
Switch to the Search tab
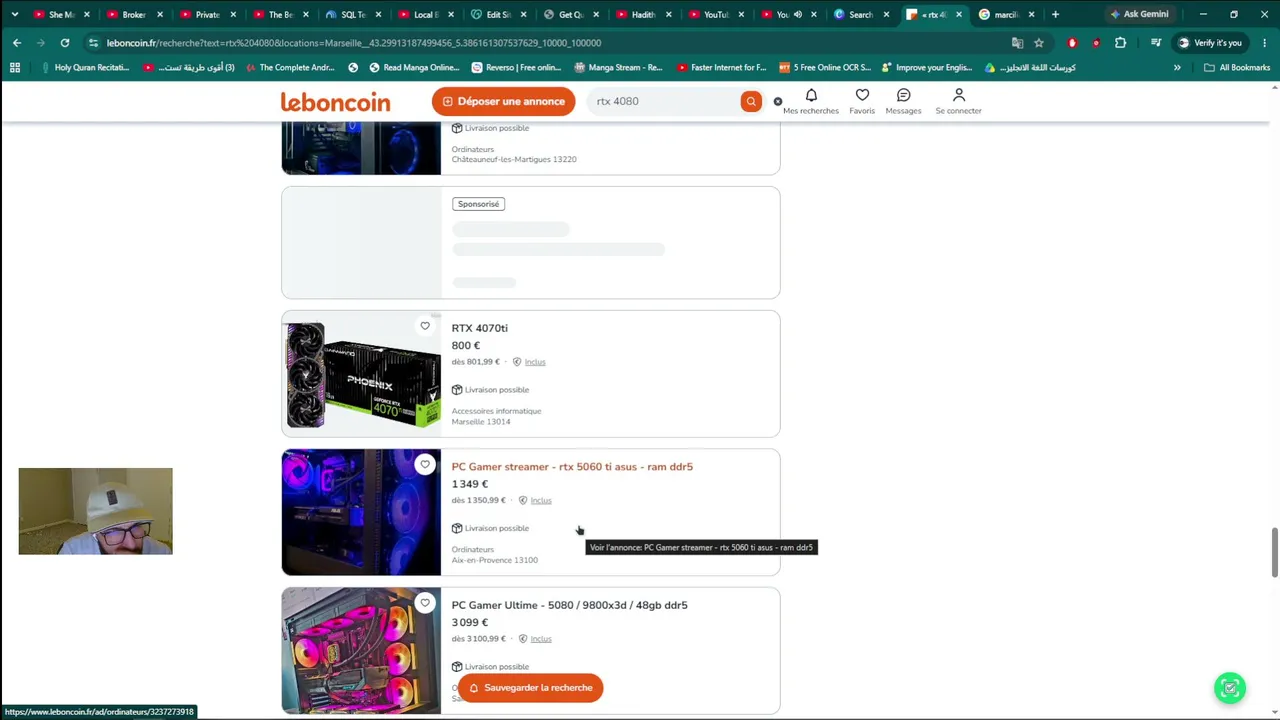pos(860,14)
